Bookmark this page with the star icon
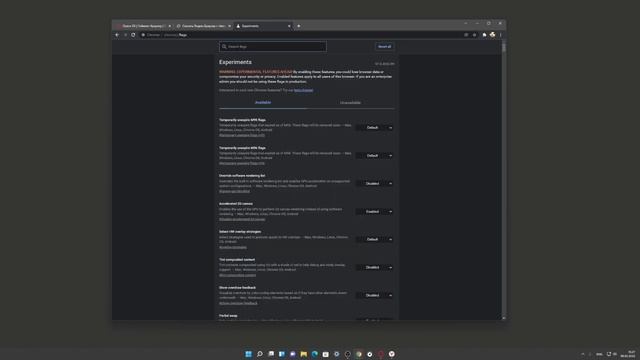 point(474,35)
